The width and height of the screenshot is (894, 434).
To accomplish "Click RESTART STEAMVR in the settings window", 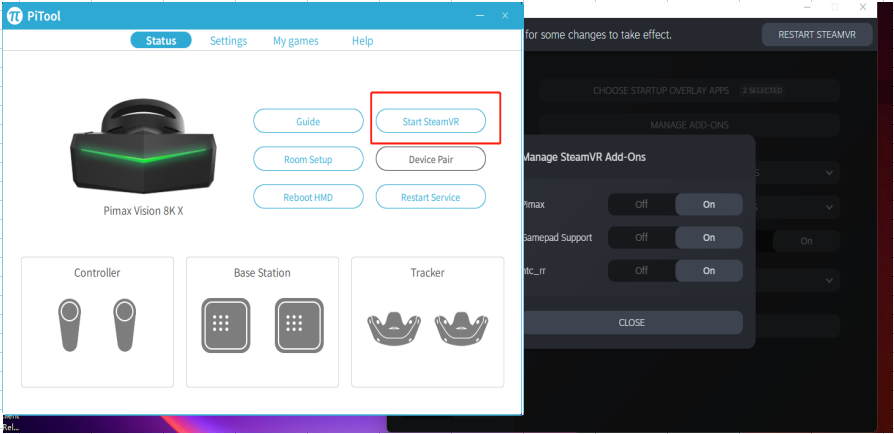I will [x=817, y=35].
